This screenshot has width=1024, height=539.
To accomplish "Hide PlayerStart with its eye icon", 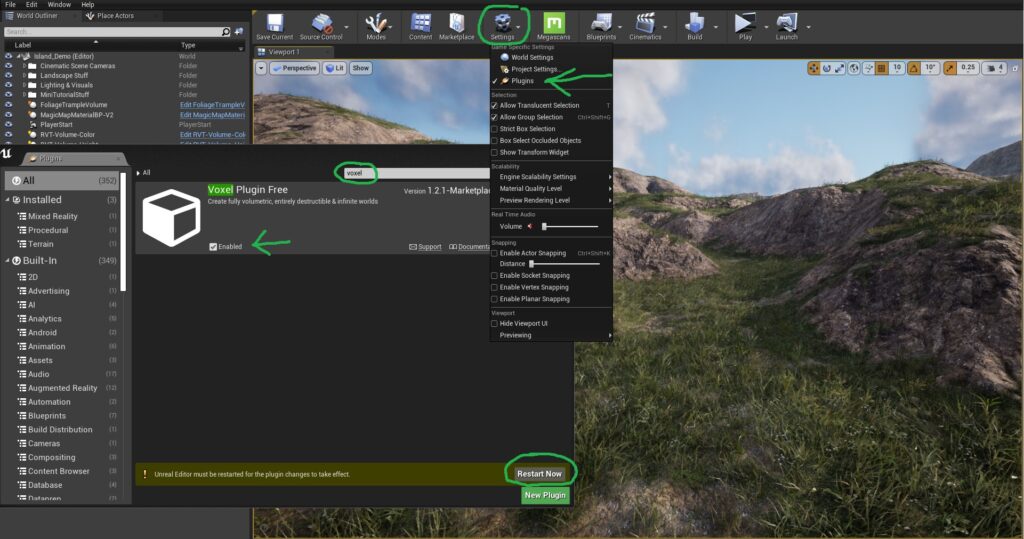I will (x=8, y=124).
